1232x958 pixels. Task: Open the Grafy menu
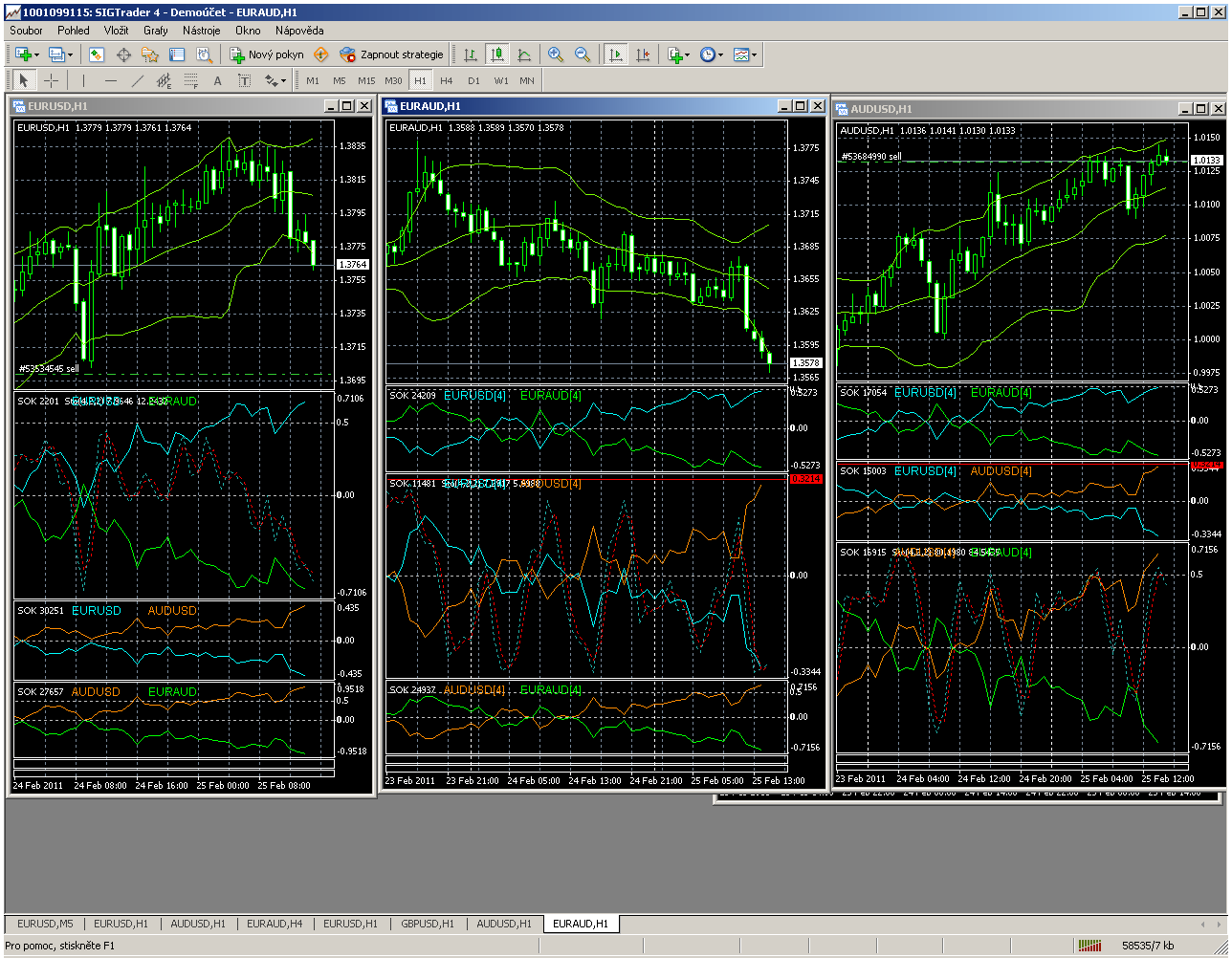156,31
